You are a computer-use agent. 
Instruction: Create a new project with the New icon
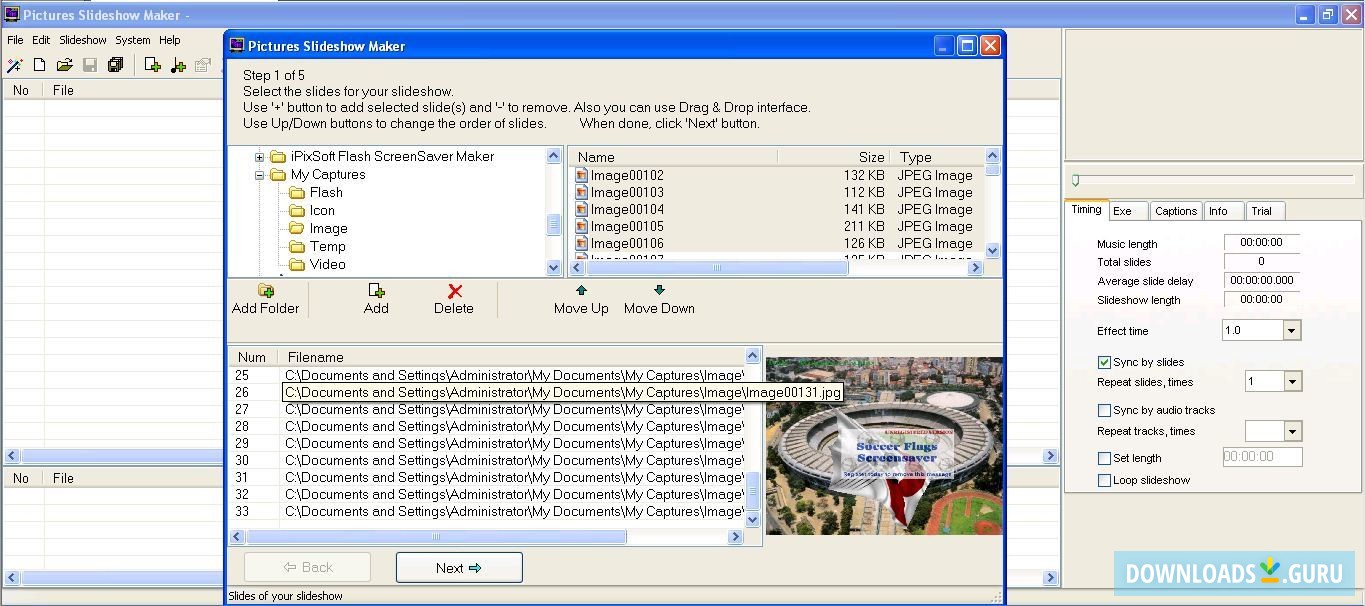(x=40, y=64)
